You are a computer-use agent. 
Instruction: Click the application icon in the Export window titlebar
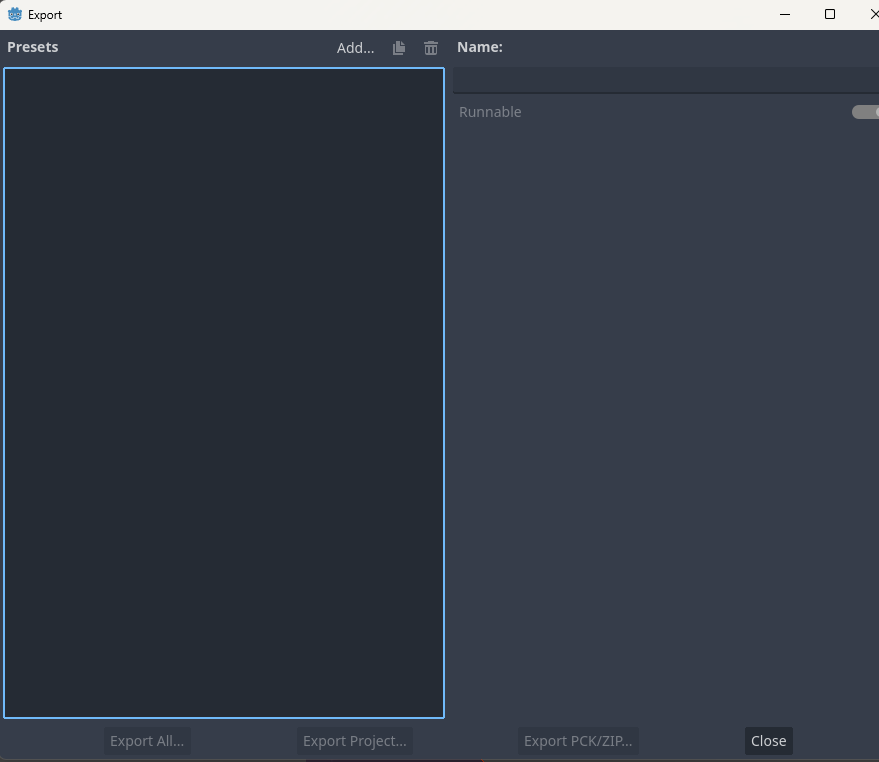[12, 14]
